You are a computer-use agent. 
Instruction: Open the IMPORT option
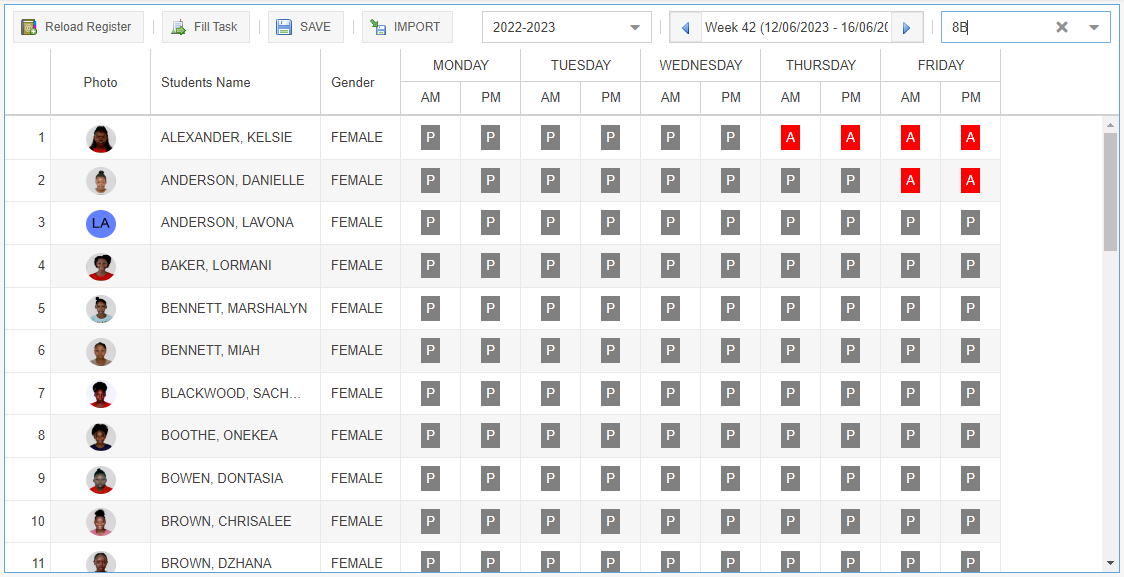click(406, 27)
